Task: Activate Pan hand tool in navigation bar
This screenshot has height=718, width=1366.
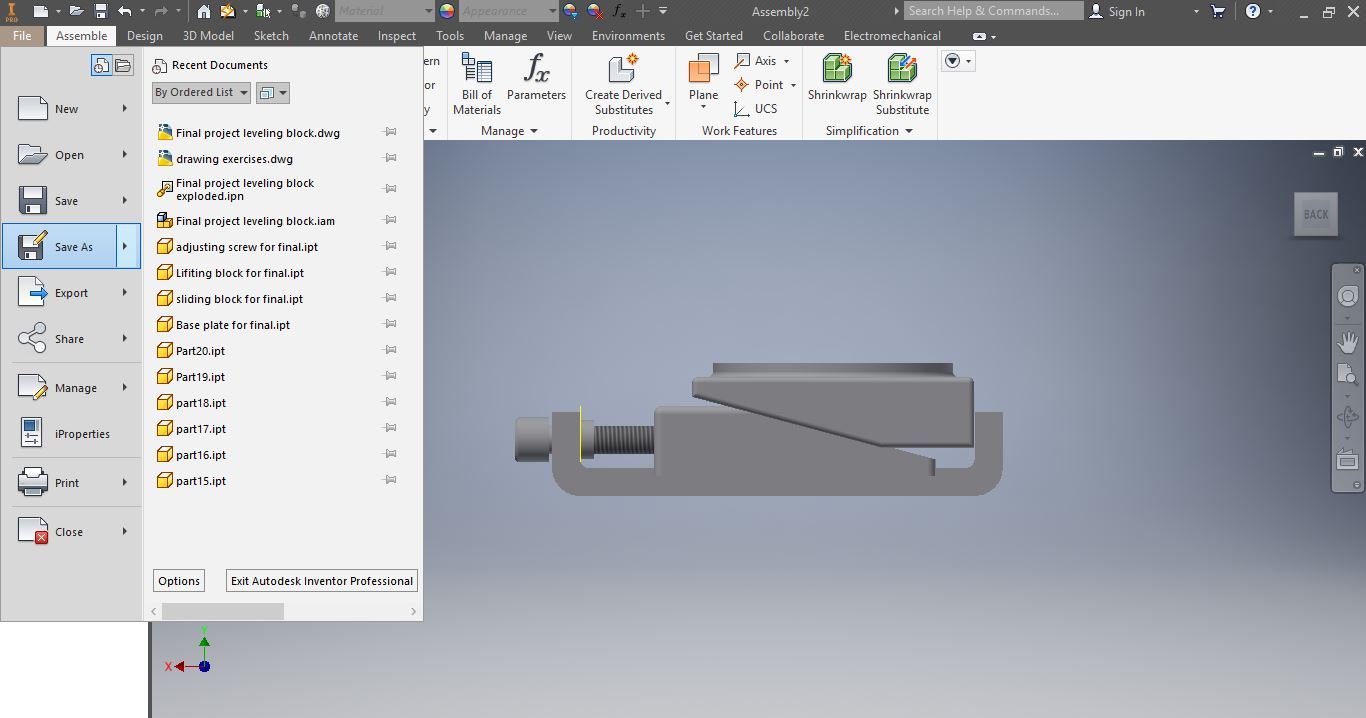Action: tap(1347, 342)
